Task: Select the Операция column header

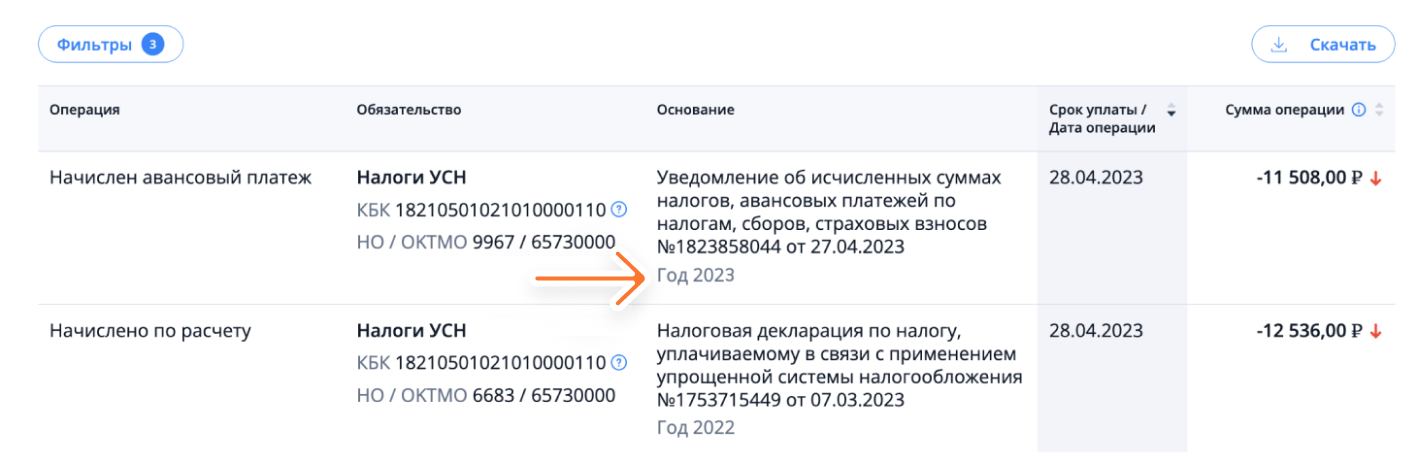Action: click(85, 110)
